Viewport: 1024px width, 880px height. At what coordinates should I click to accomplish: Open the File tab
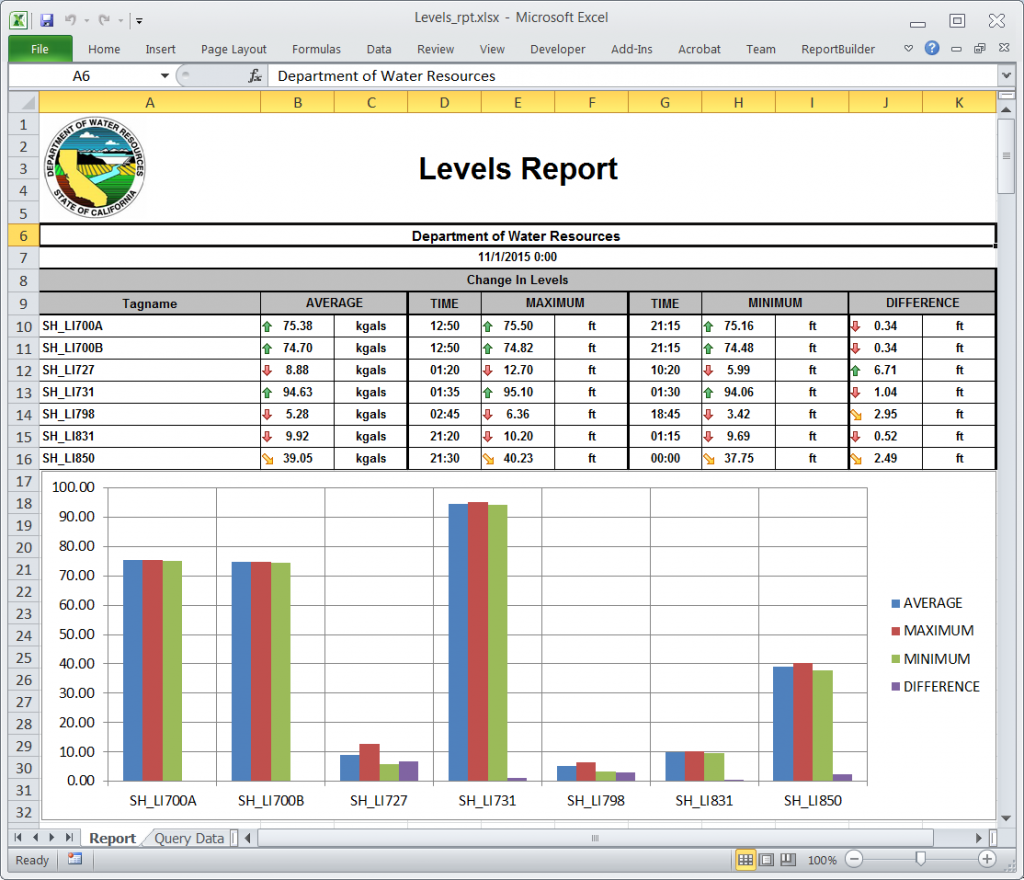[39, 47]
